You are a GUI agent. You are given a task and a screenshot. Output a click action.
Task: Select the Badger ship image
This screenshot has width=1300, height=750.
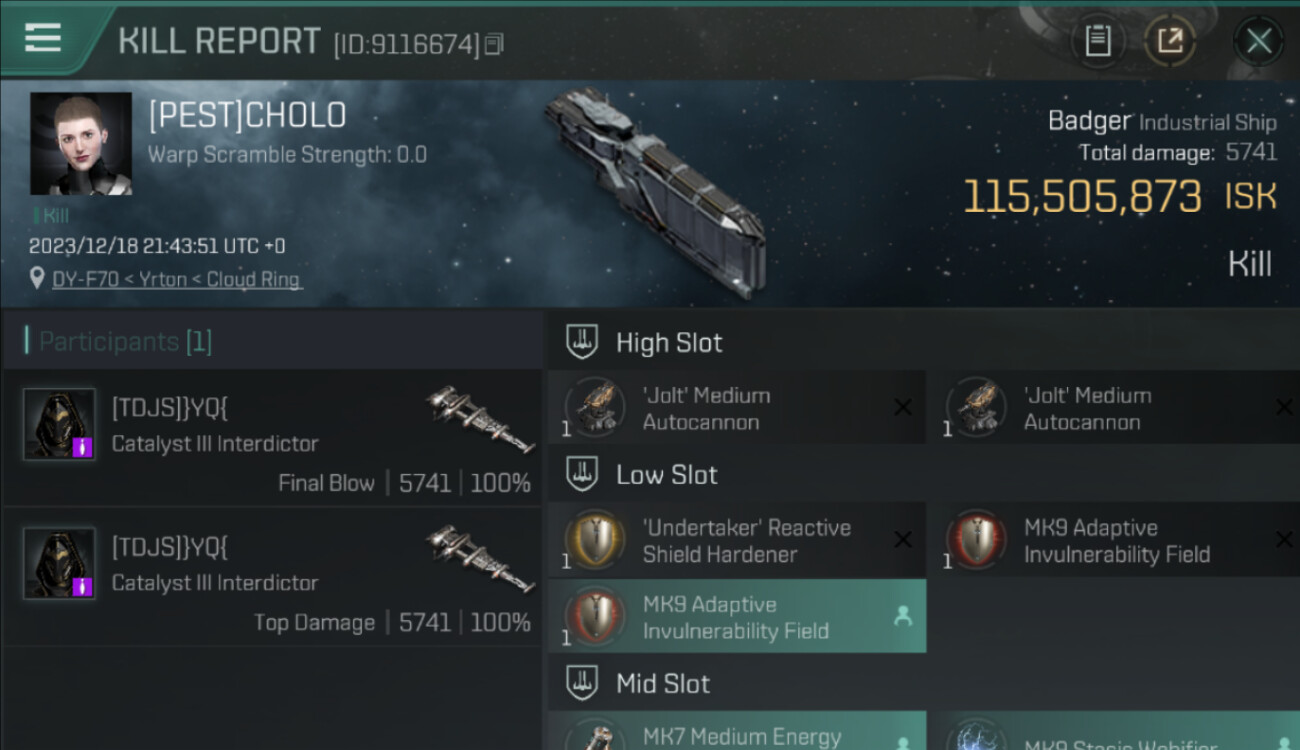655,190
